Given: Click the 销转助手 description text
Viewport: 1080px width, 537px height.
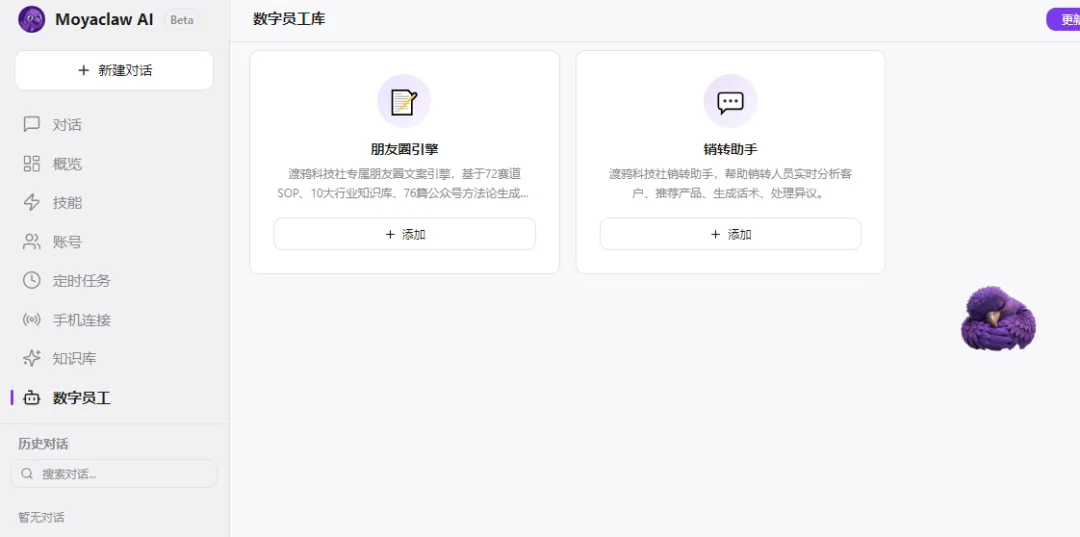Looking at the screenshot, I should (x=730, y=184).
